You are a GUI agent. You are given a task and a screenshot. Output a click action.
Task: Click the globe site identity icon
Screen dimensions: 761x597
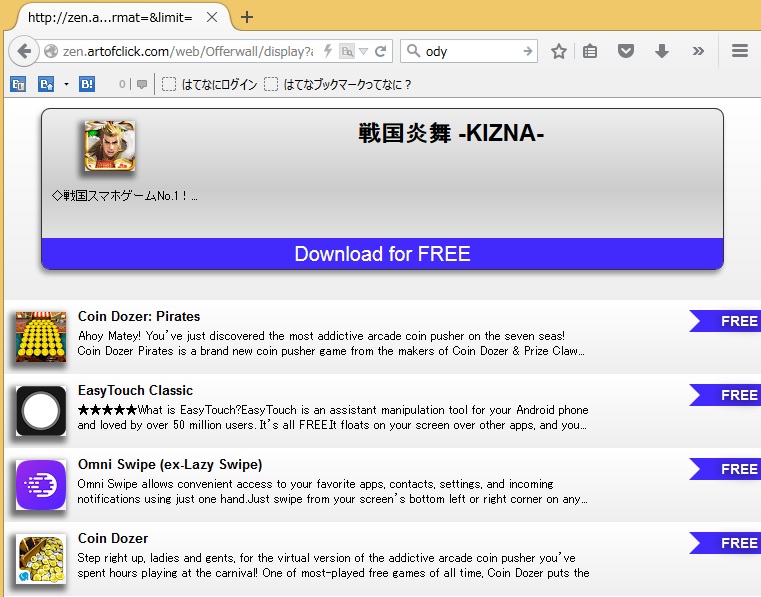click(x=51, y=51)
